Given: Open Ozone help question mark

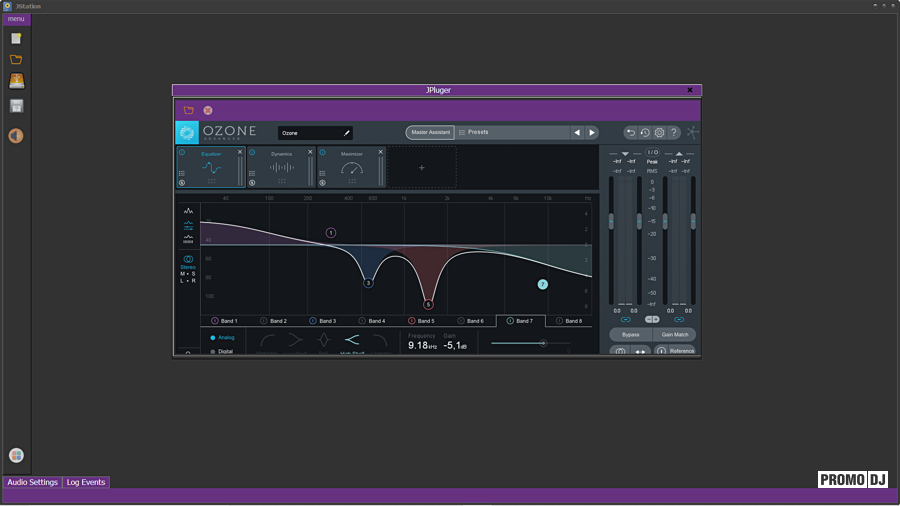Looking at the screenshot, I should click(x=674, y=133).
